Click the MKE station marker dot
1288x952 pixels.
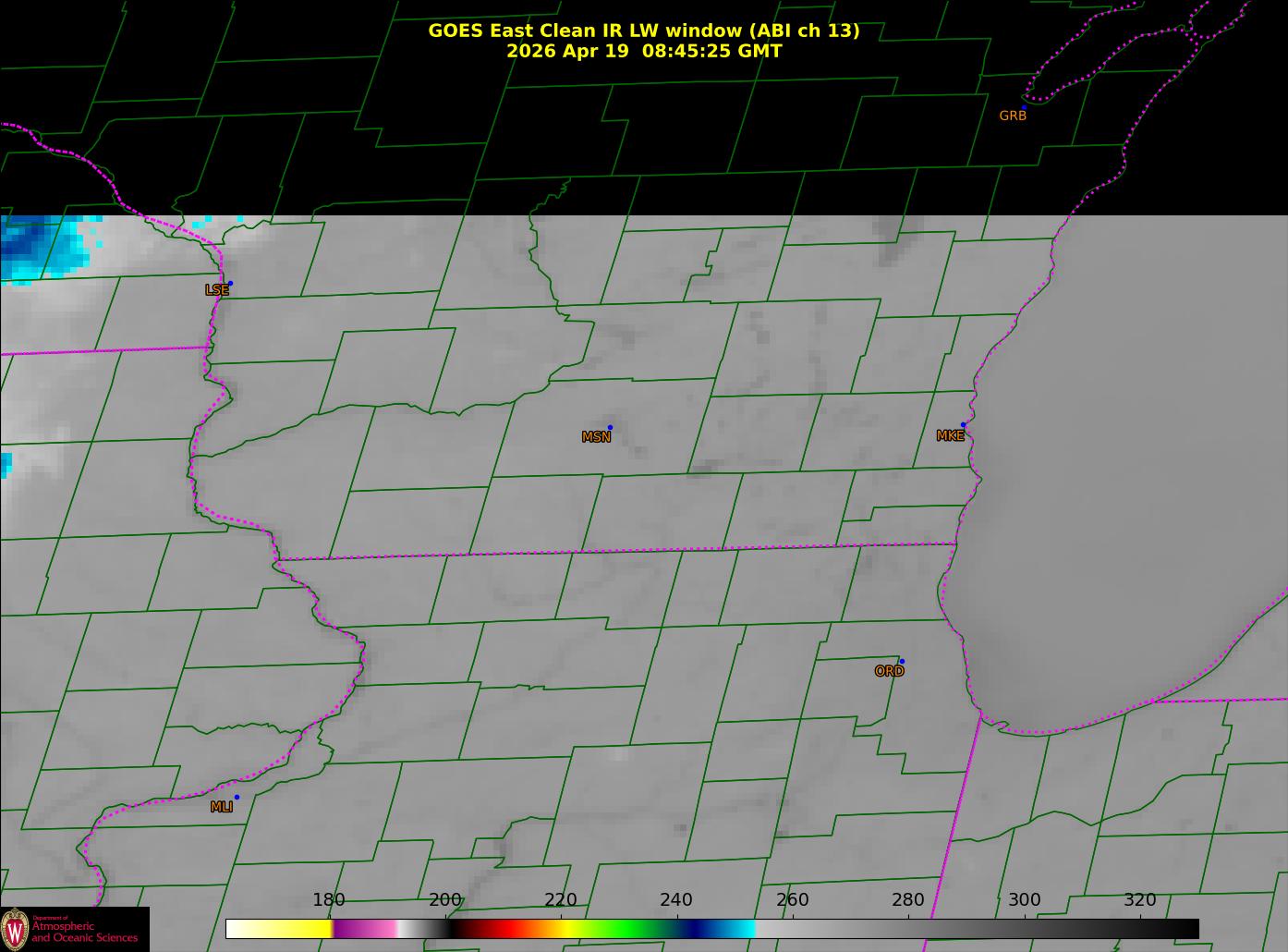964,425
